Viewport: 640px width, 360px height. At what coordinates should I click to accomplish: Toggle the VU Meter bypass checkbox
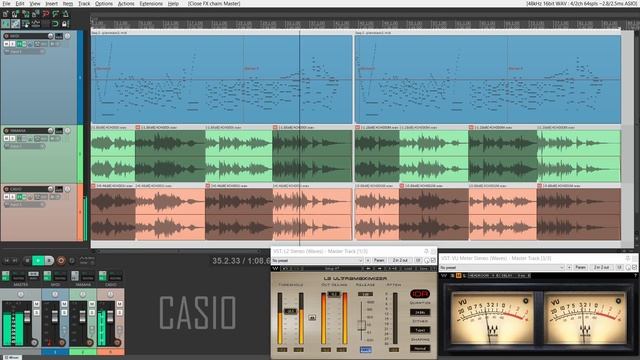click(635, 267)
